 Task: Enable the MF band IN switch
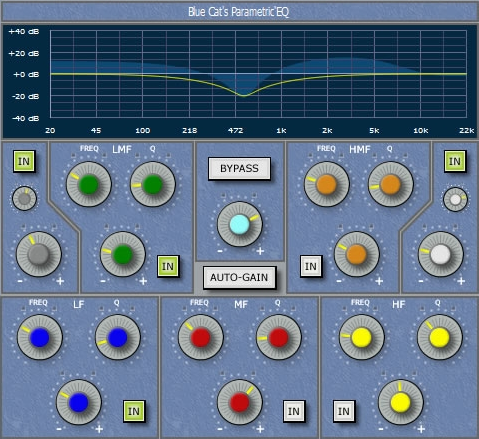293,411
